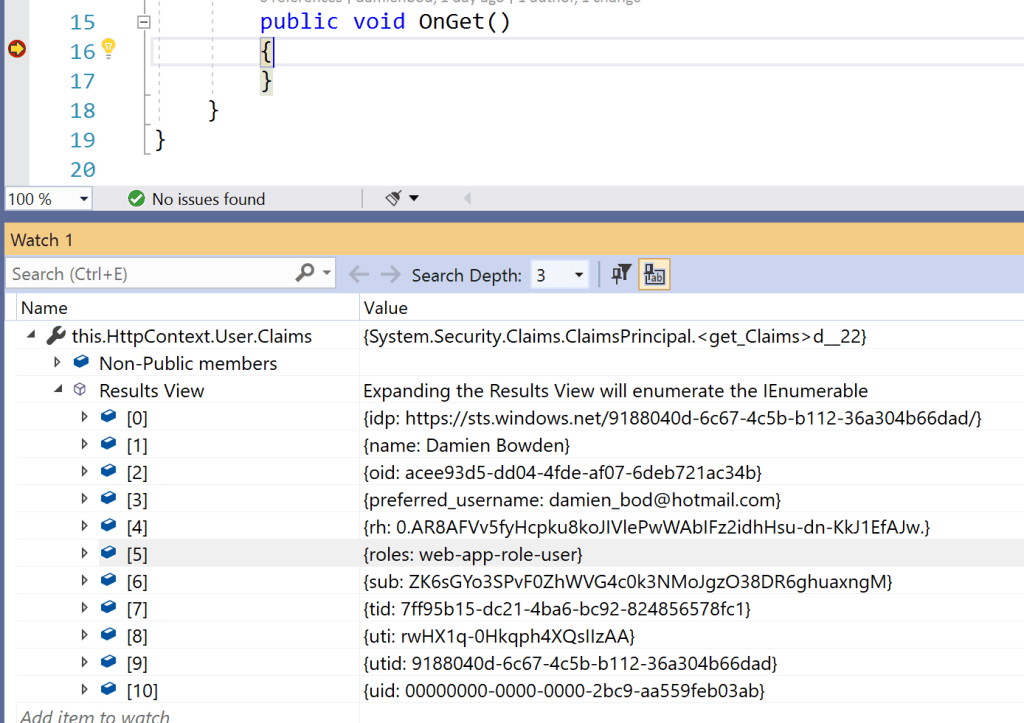Collapse this.HttpContext.User.Claims node
This screenshot has height=723, width=1024.
tap(31, 335)
